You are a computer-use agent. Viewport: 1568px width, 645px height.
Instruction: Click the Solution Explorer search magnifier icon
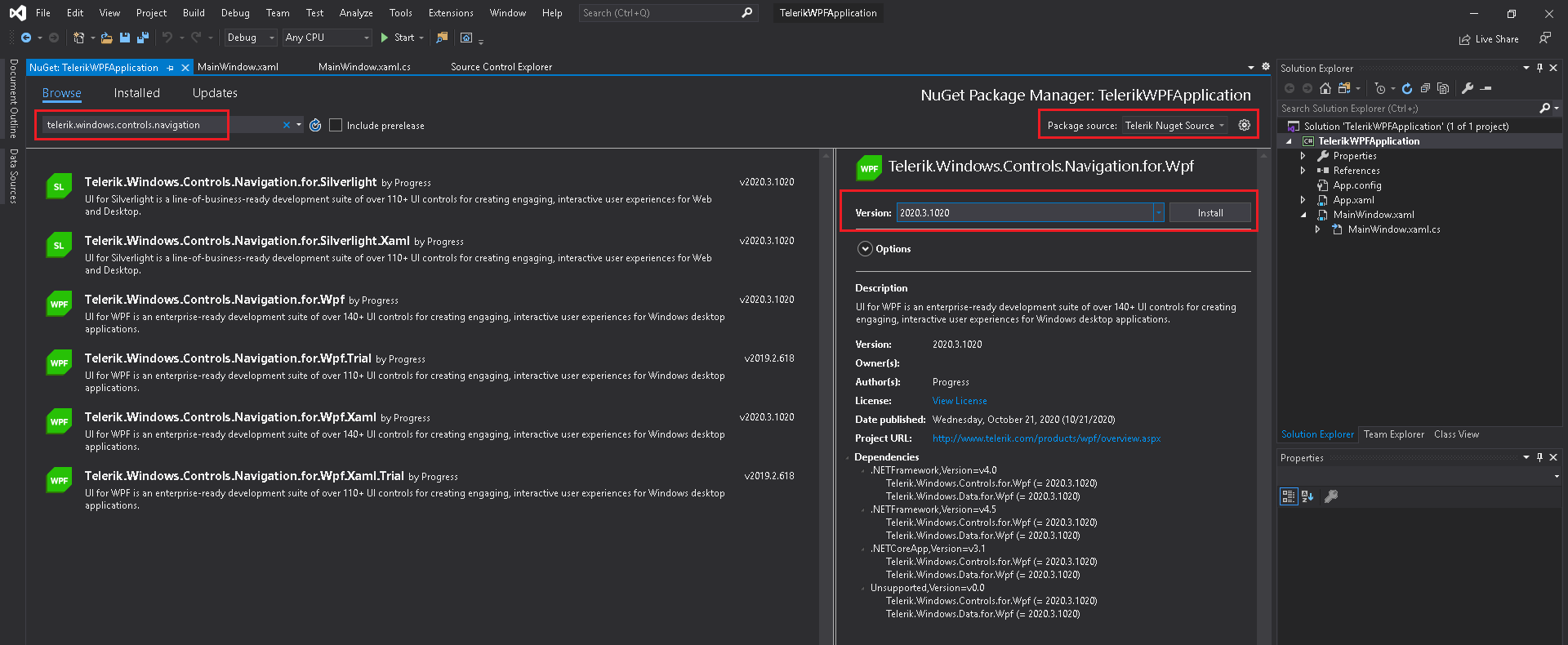[x=1544, y=108]
